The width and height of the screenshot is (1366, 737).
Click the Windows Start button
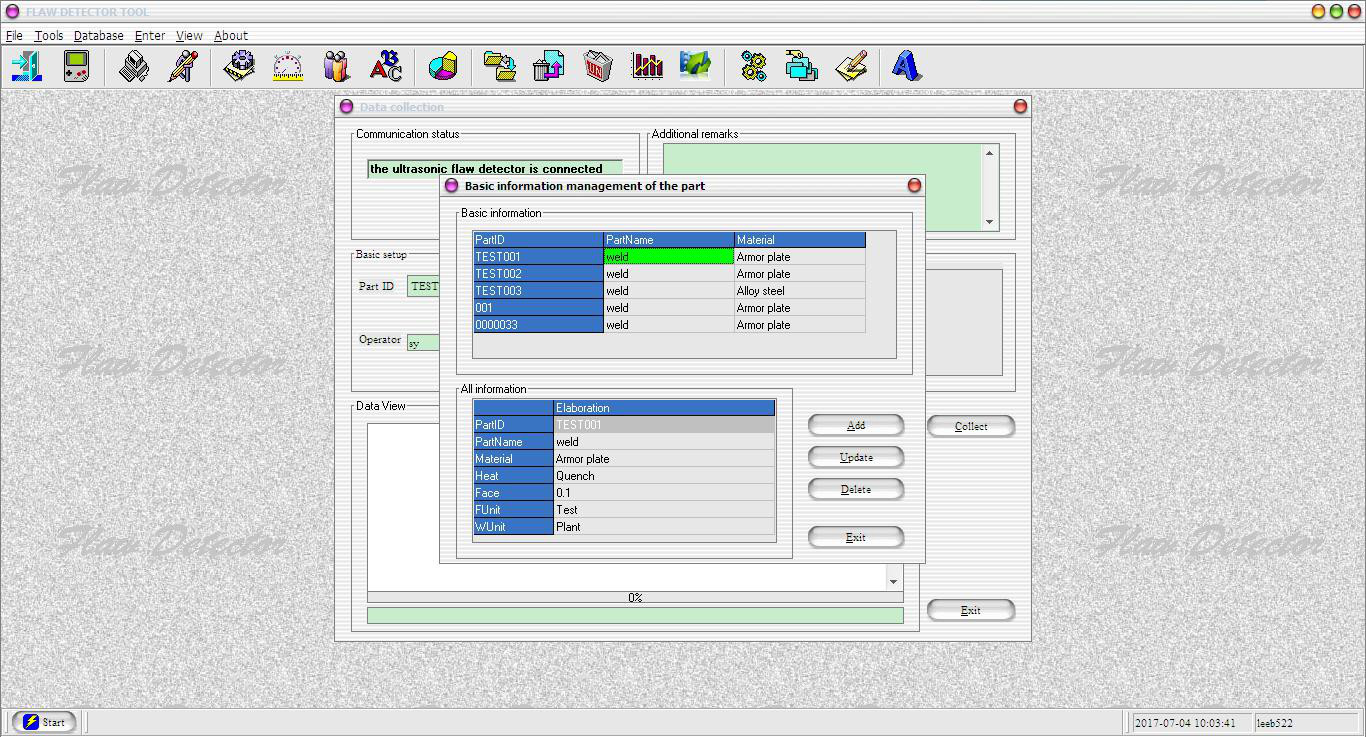[x=44, y=722]
